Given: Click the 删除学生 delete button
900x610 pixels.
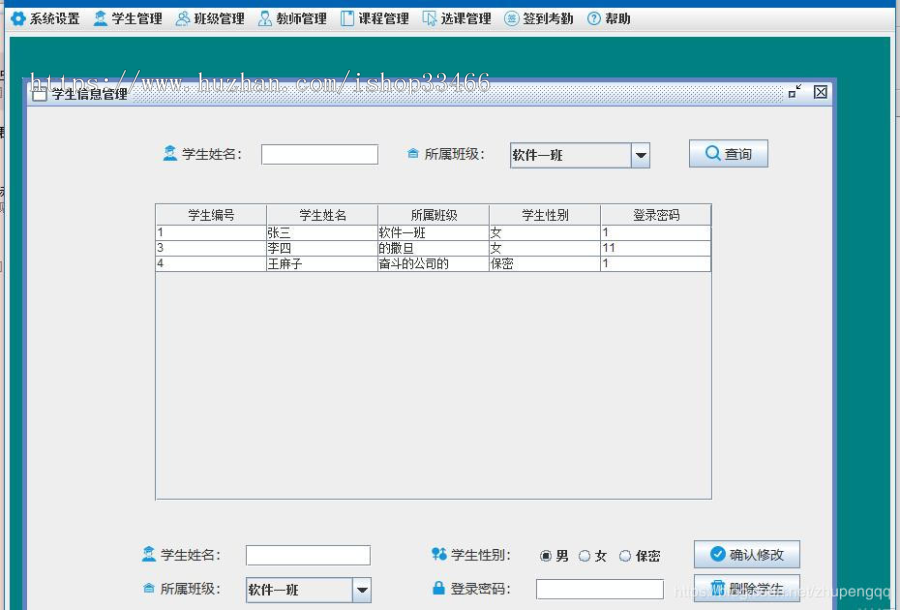Looking at the screenshot, I should click(747, 589).
